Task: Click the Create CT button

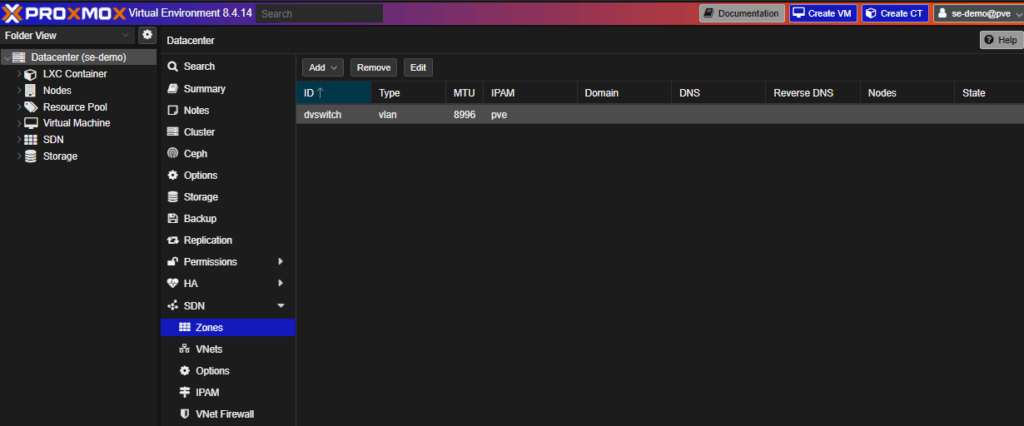Action: pyautogui.click(x=895, y=14)
